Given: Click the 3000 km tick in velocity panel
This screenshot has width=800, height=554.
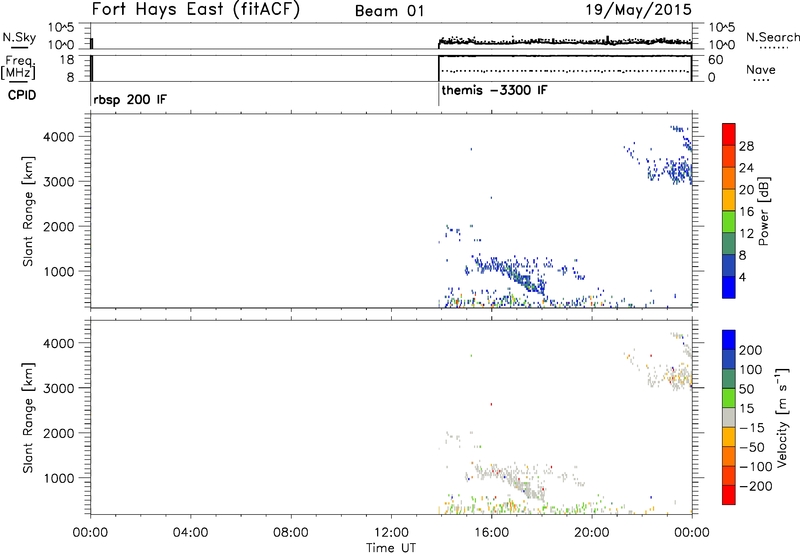Looking at the screenshot, I should point(59,388).
